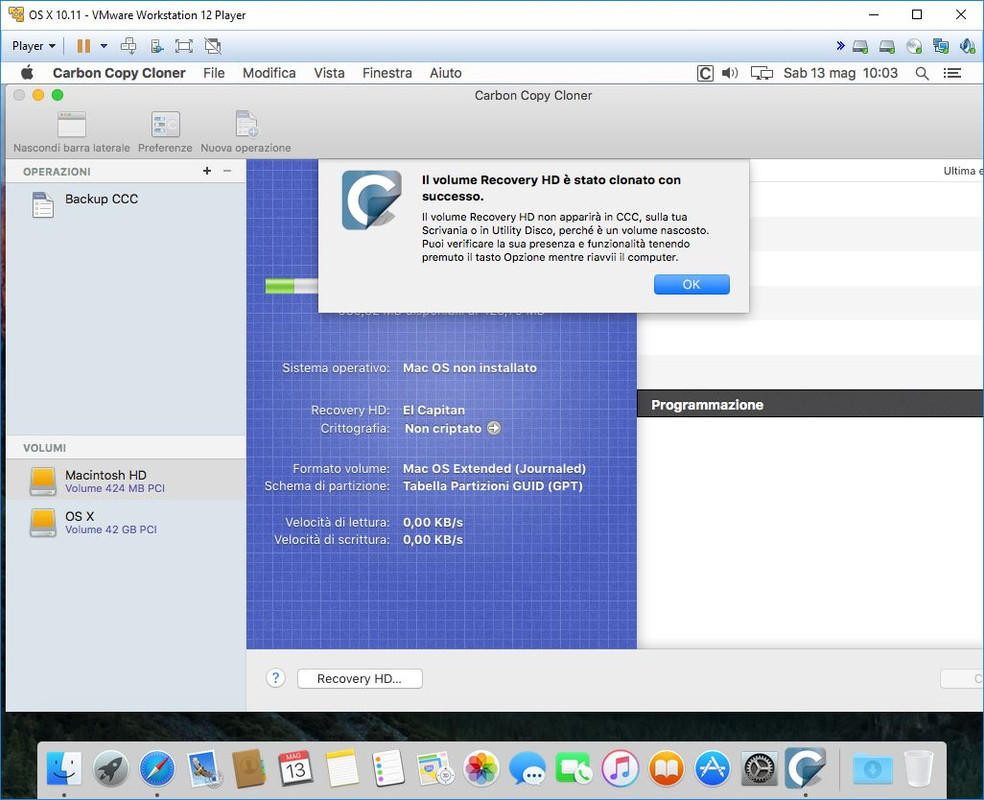The height and width of the screenshot is (800, 984).
Task: Open Carbon Copy Cloner app menu
Action: (x=119, y=73)
